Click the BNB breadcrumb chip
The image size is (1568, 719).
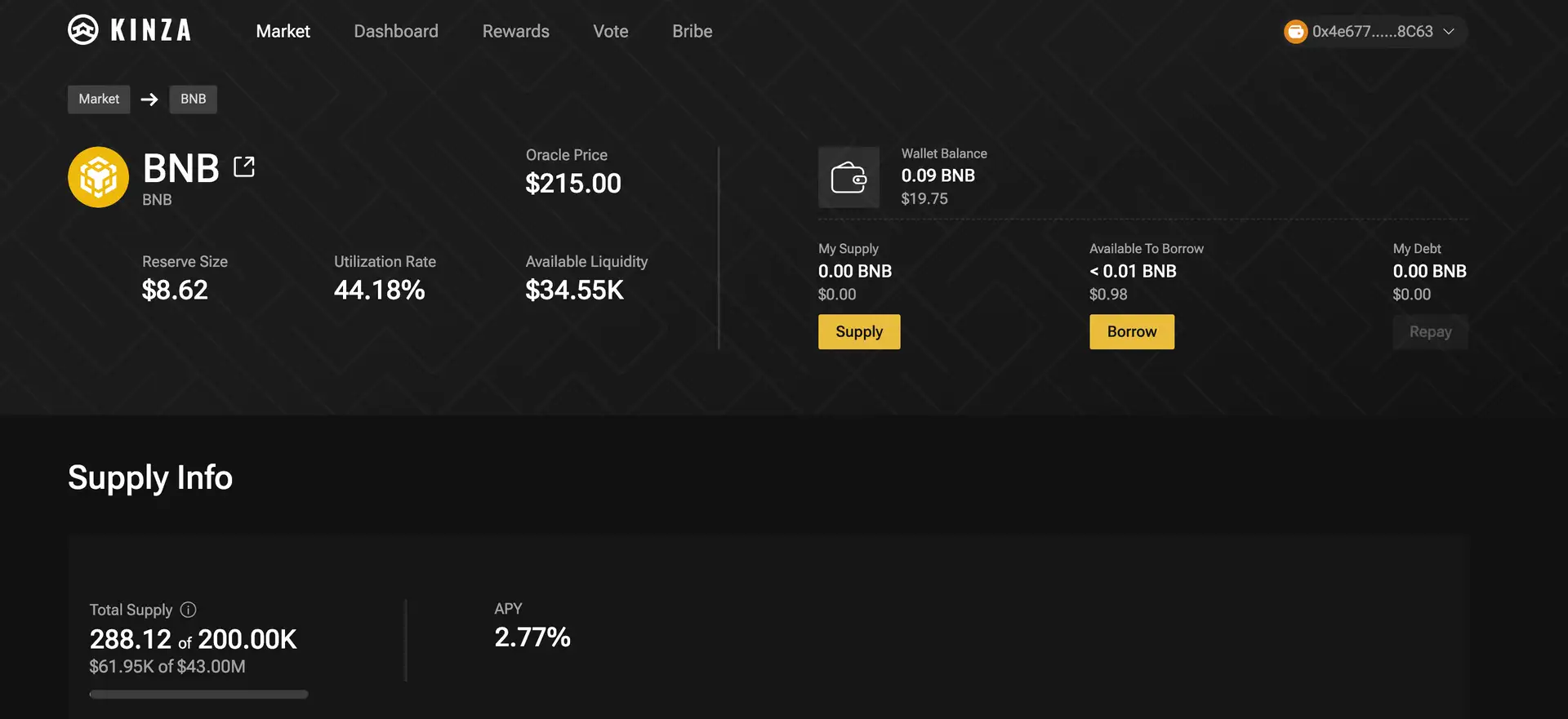point(193,100)
